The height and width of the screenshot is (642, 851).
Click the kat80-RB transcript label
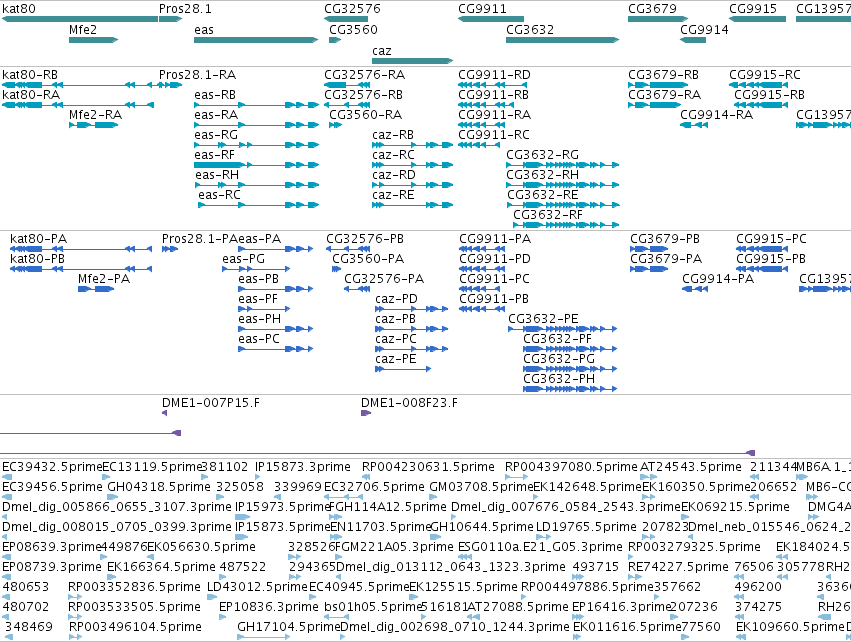coord(30,75)
